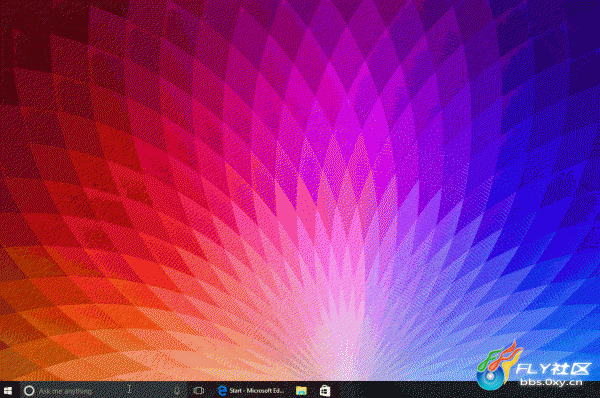Click the bbs.0xy.cn watermark text
This screenshot has width=600, height=398.
click(551, 382)
